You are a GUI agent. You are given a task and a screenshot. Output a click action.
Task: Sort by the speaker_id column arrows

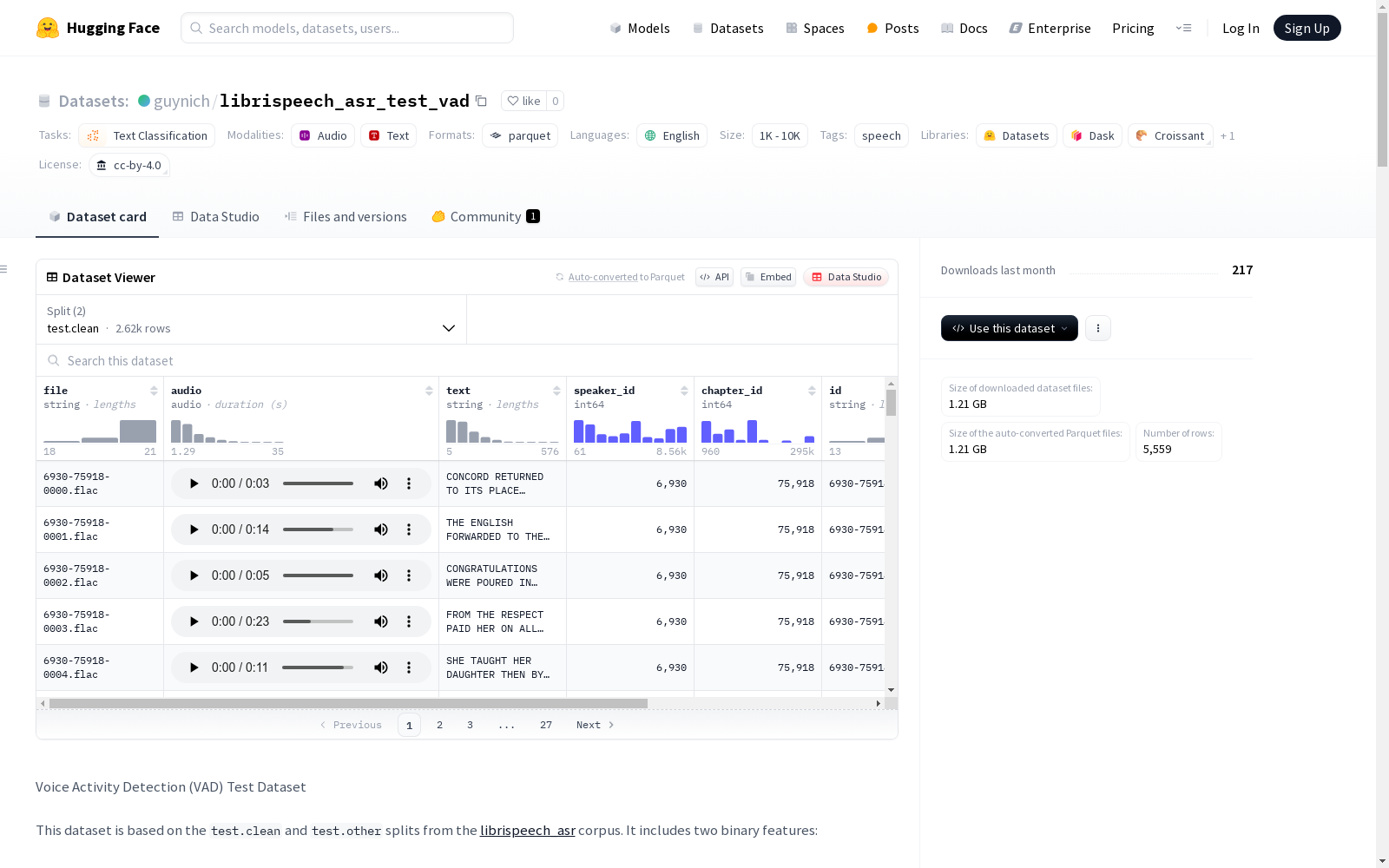coord(684,391)
